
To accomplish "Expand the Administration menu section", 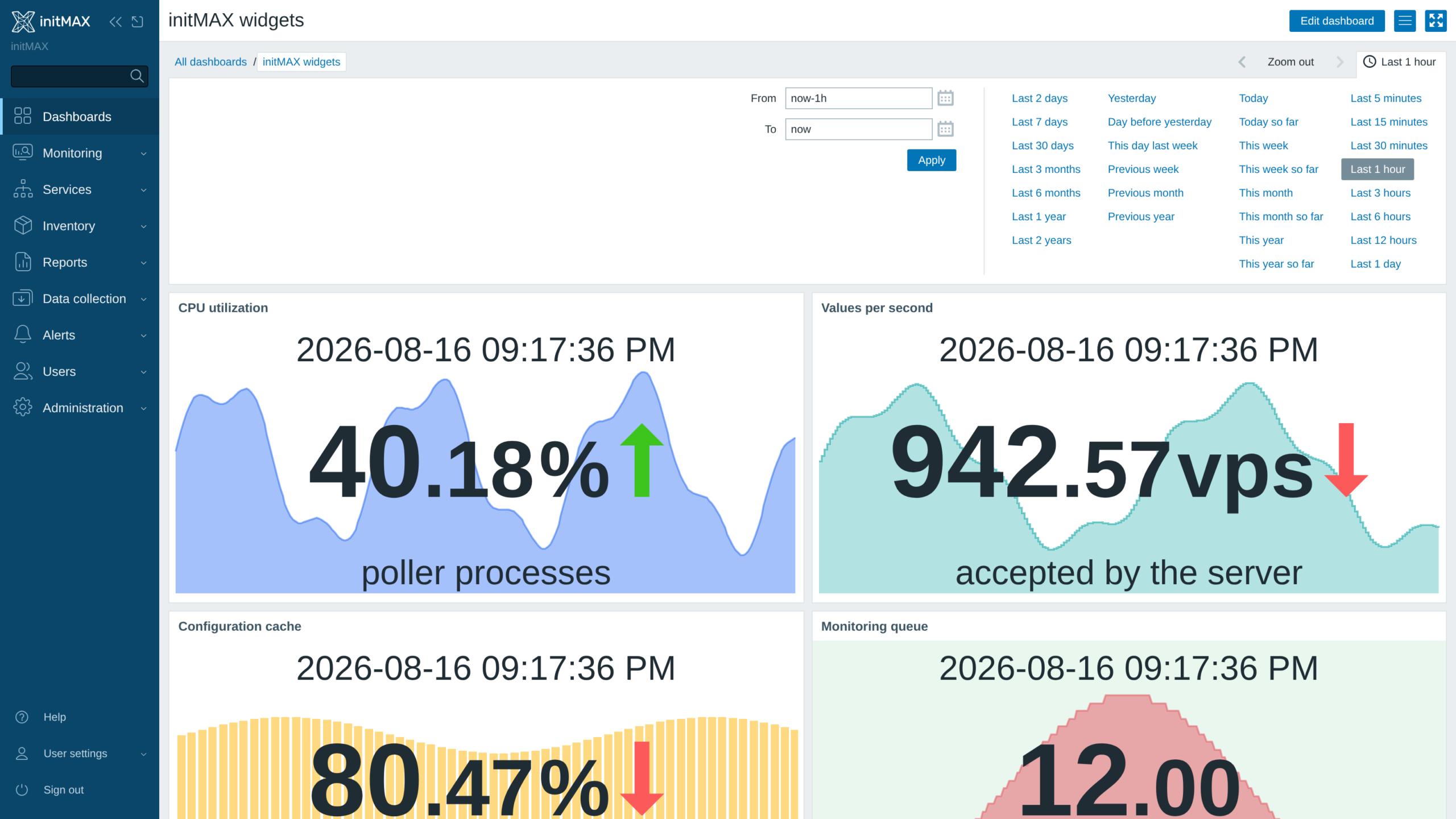I will 80,408.
